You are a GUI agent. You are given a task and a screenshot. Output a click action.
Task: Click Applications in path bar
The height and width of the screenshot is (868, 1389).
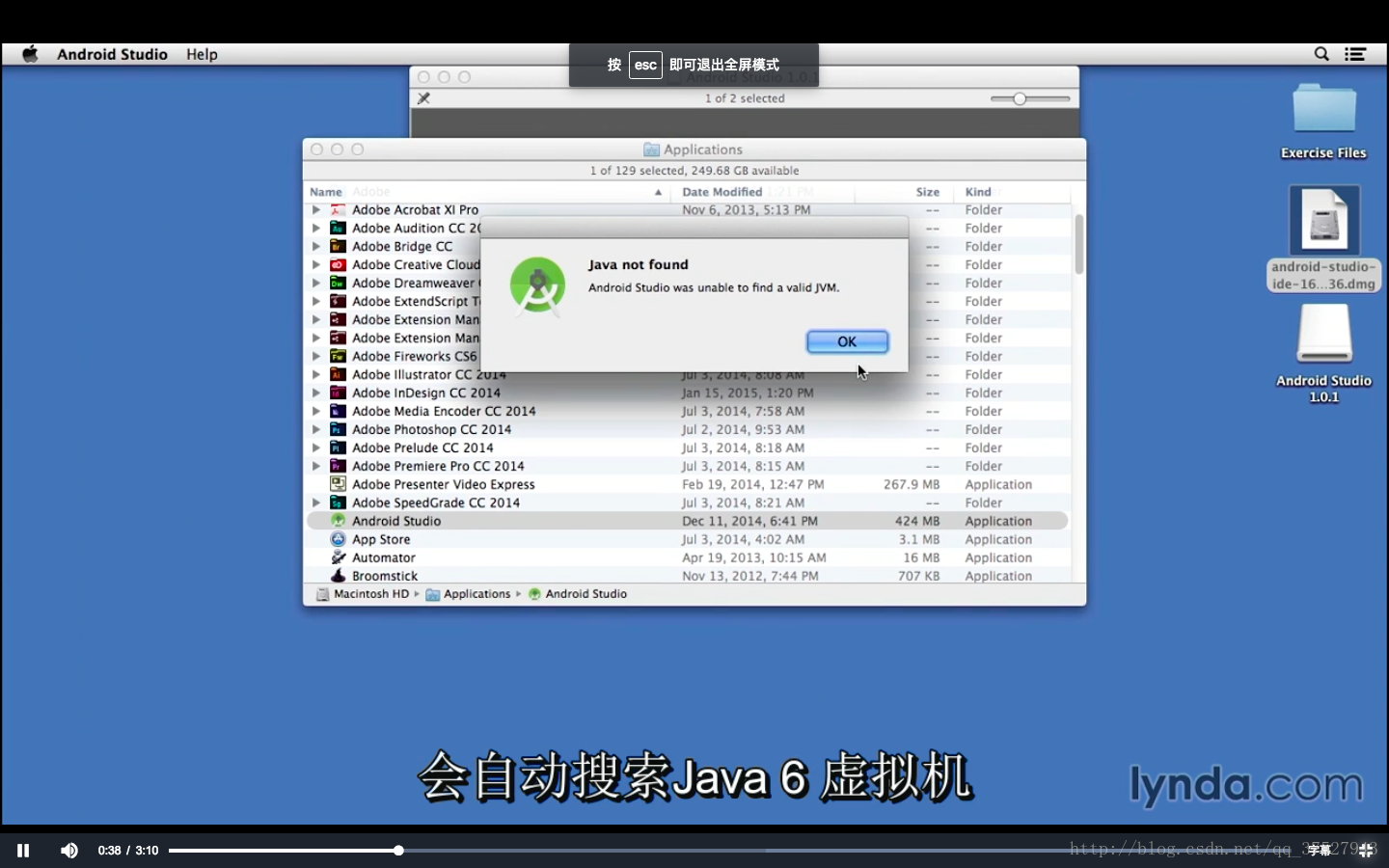(469, 594)
